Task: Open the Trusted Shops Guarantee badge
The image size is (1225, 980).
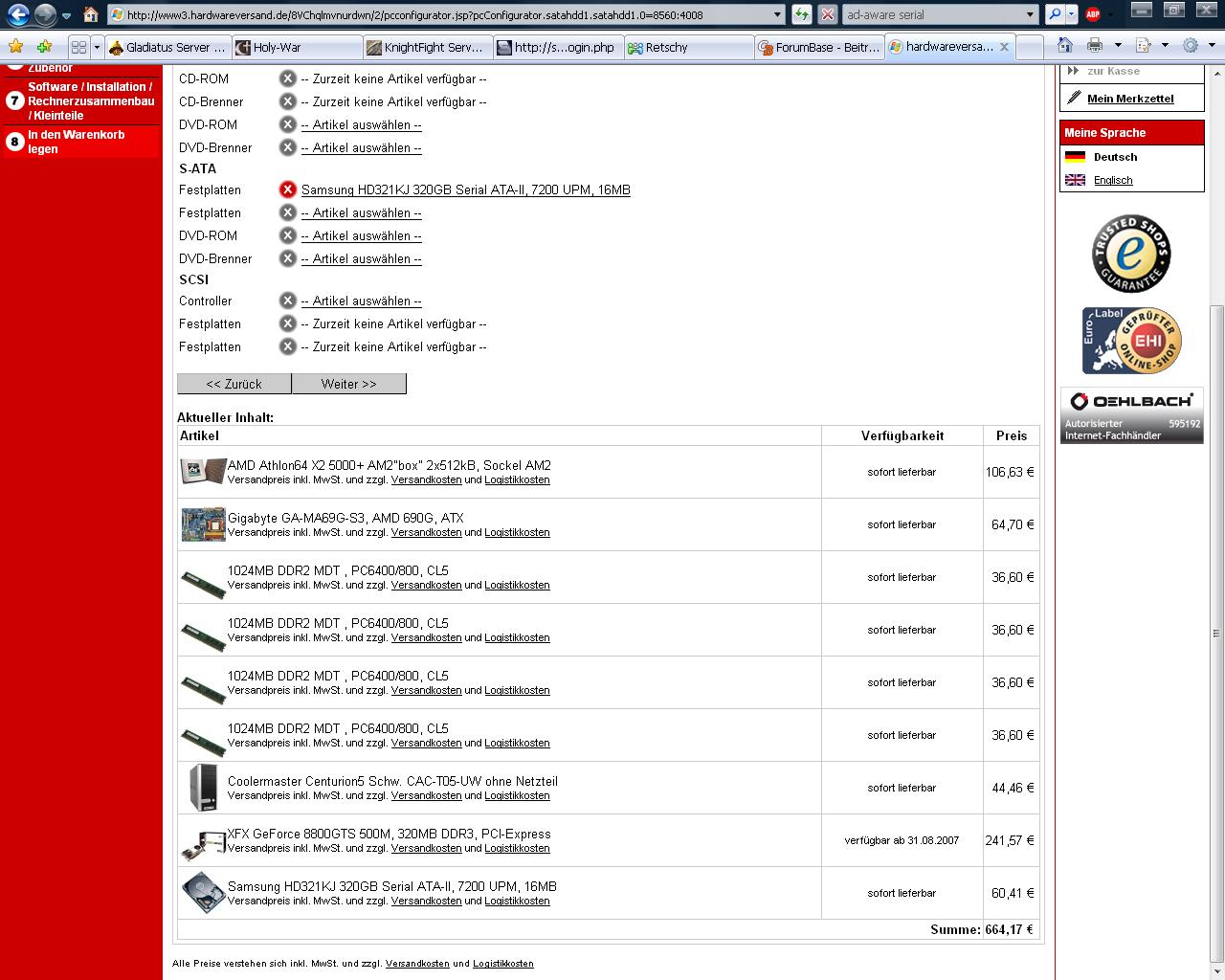Action: point(1131,254)
